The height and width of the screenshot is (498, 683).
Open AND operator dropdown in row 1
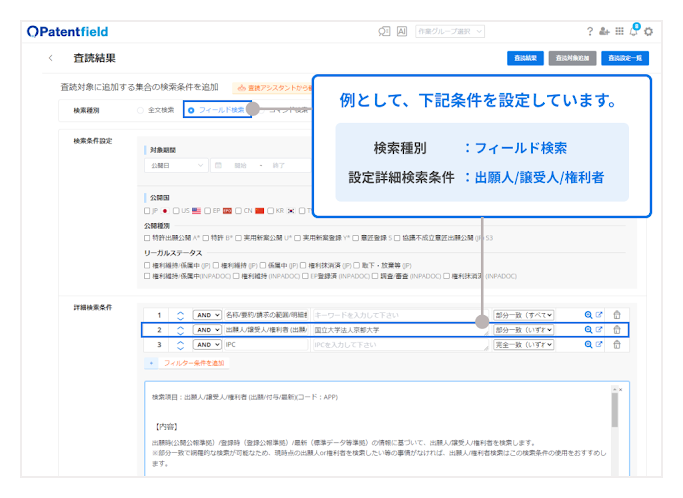click(x=207, y=314)
